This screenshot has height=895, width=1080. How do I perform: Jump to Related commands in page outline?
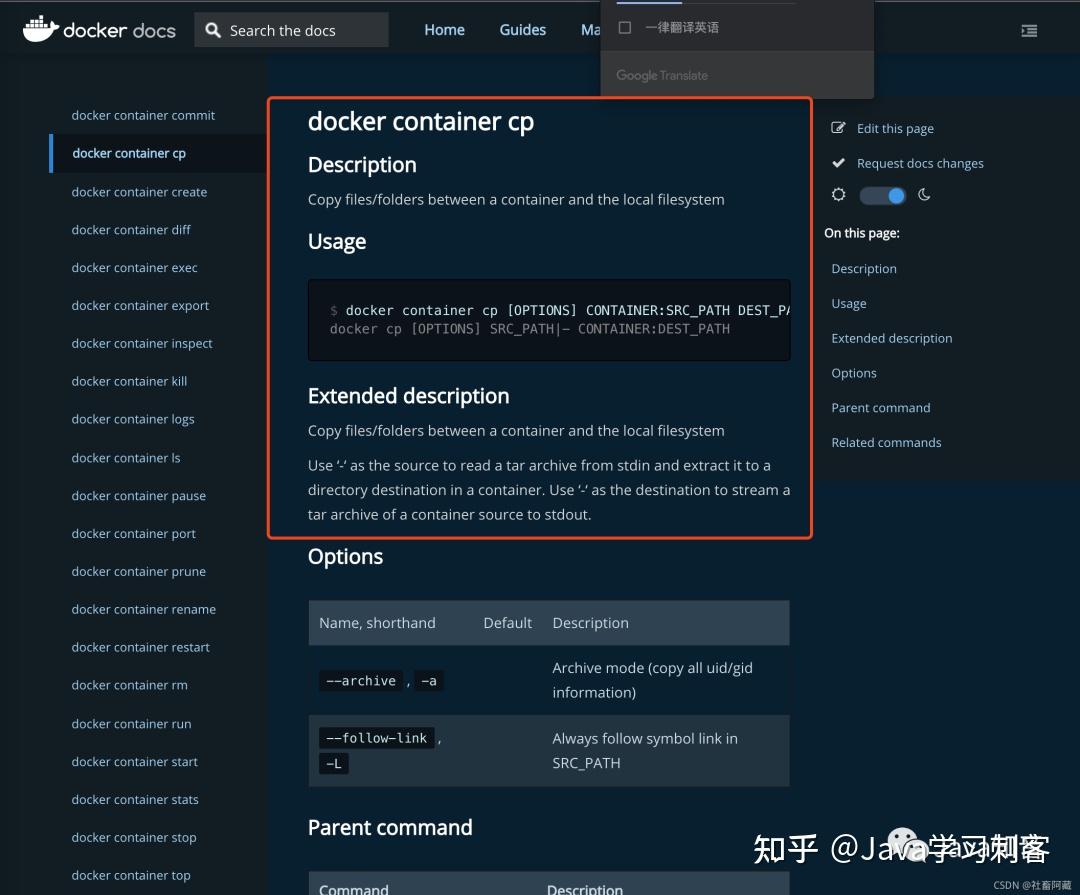tap(886, 442)
